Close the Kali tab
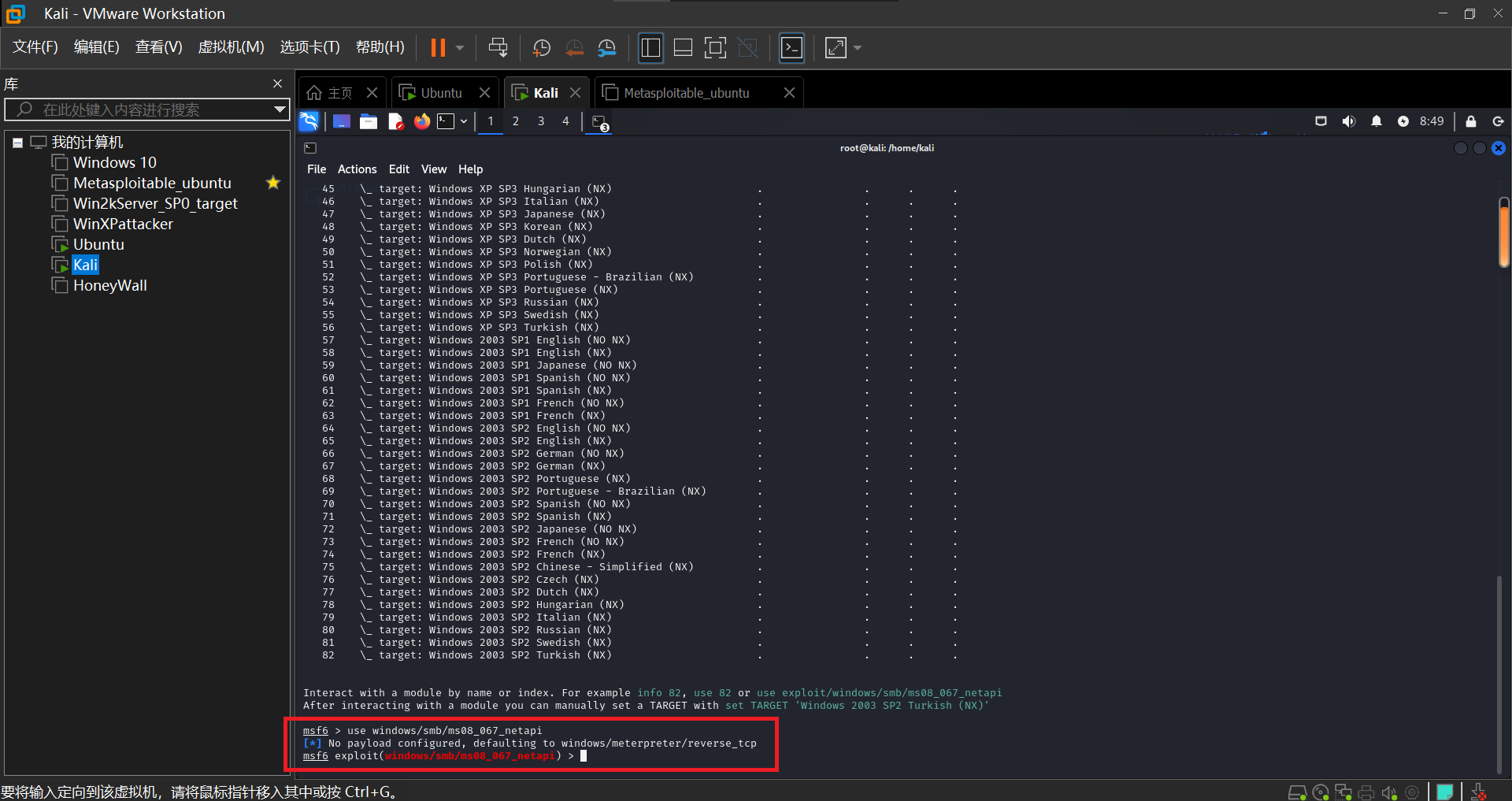 [x=576, y=93]
